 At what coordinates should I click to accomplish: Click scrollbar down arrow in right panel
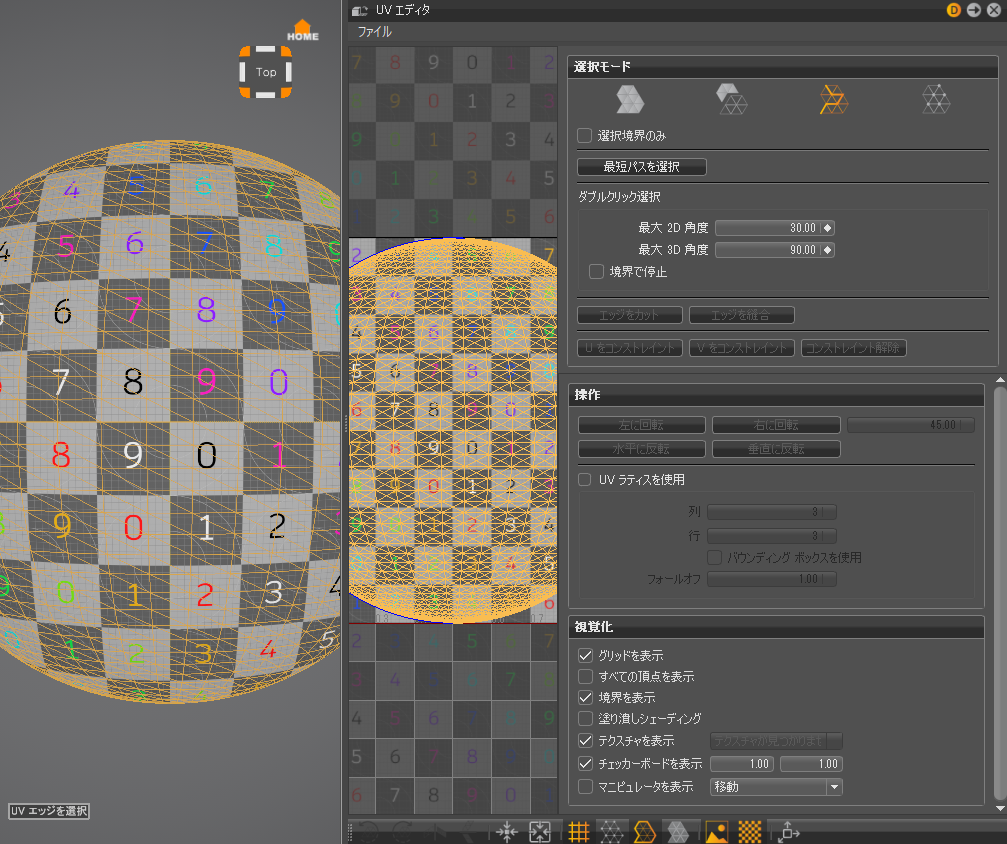(x=1000, y=808)
